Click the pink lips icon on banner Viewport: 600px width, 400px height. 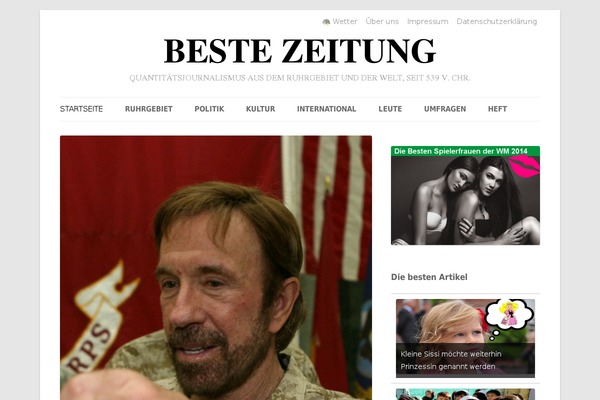pos(524,167)
